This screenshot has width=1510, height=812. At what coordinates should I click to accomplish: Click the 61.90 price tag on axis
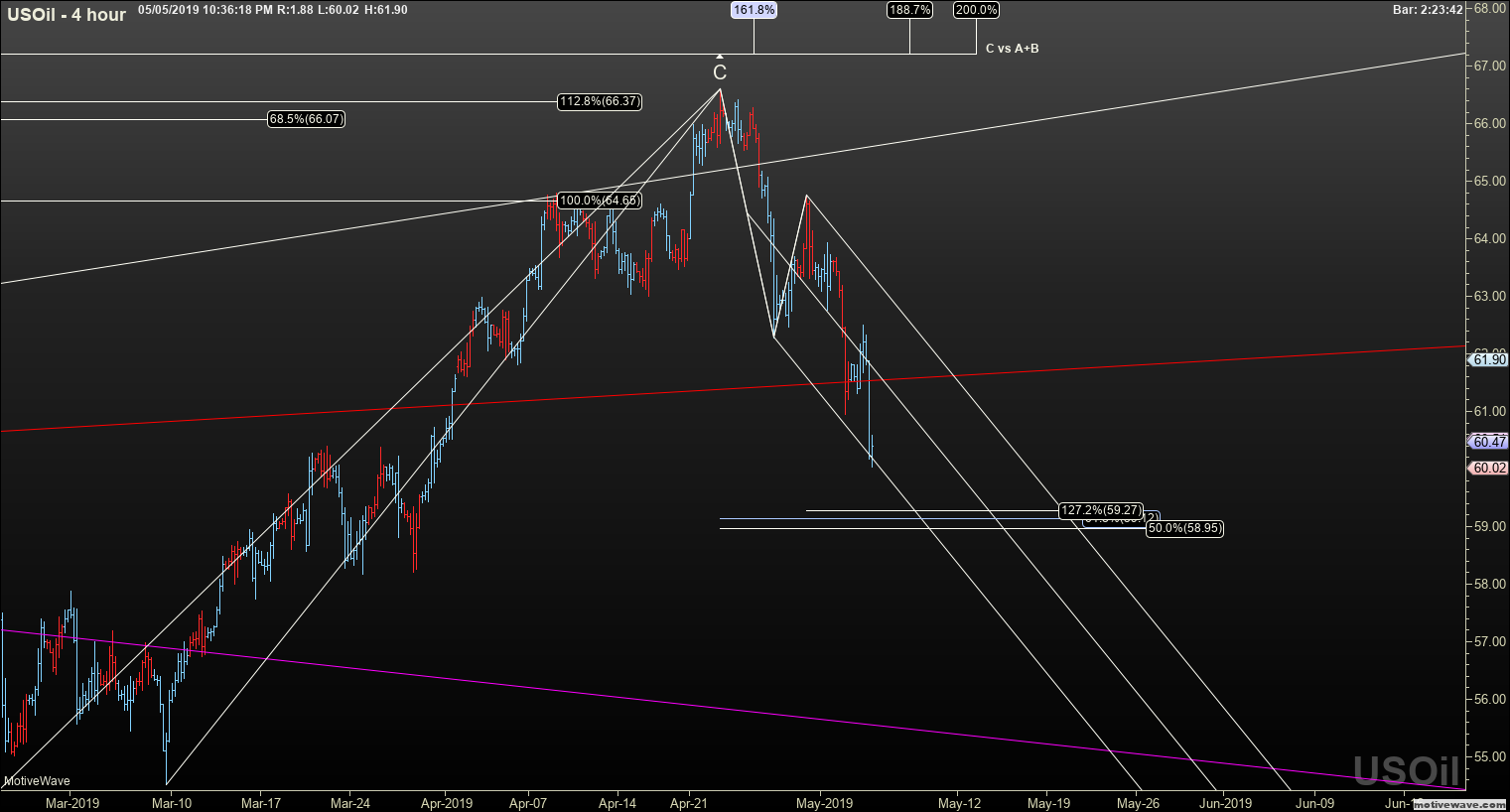click(x=1489, y=360)
